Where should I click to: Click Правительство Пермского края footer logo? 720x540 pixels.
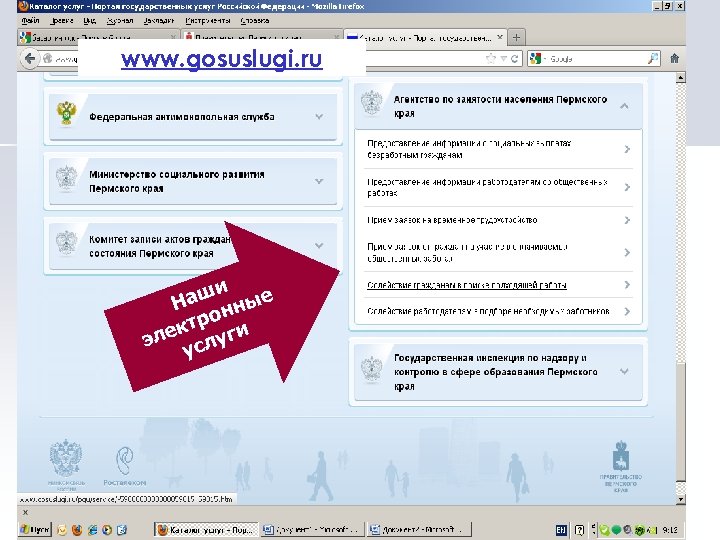tap(621, 466)
